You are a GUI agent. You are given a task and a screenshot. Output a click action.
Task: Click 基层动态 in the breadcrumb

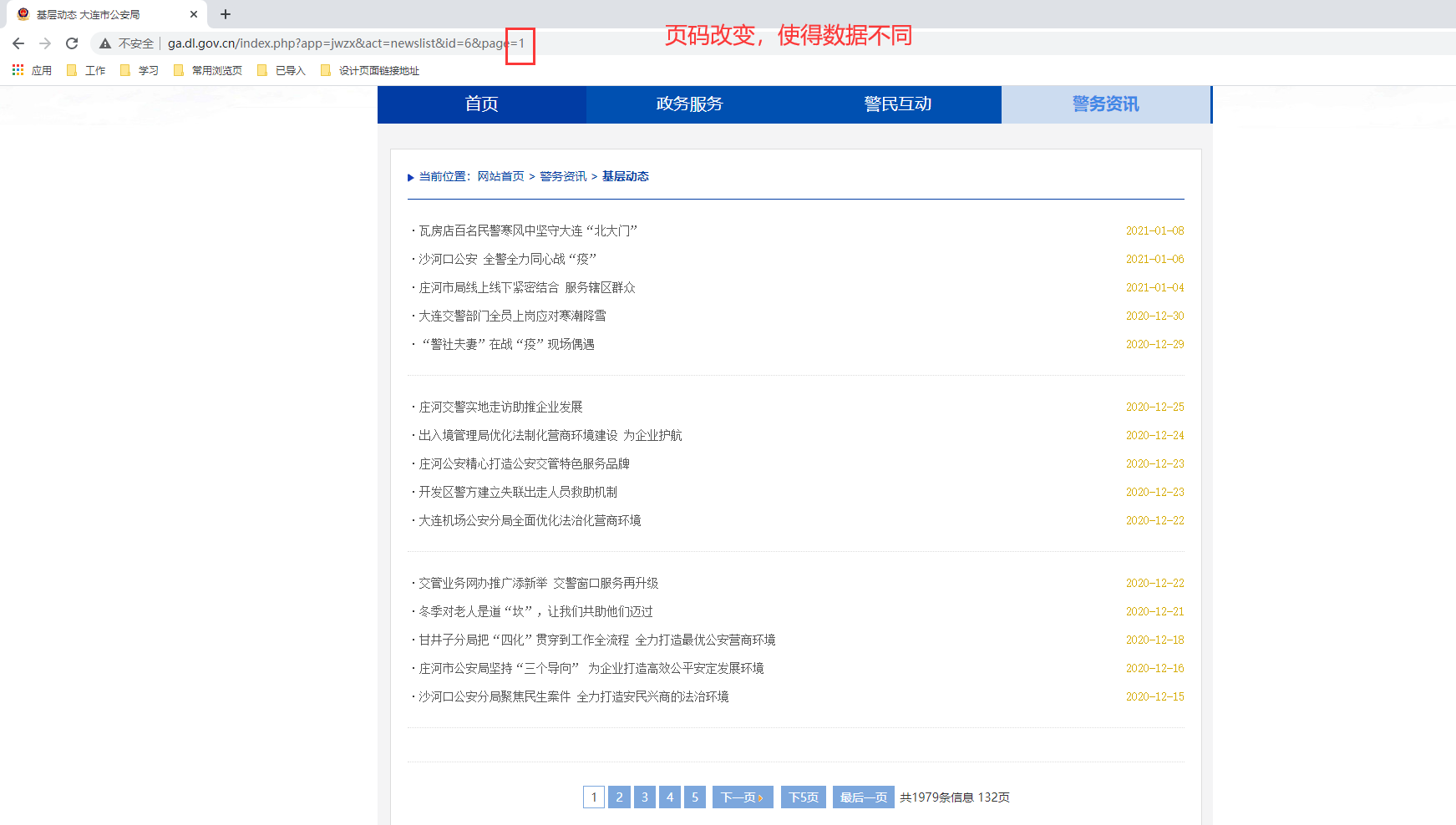[x=626, y=176]
